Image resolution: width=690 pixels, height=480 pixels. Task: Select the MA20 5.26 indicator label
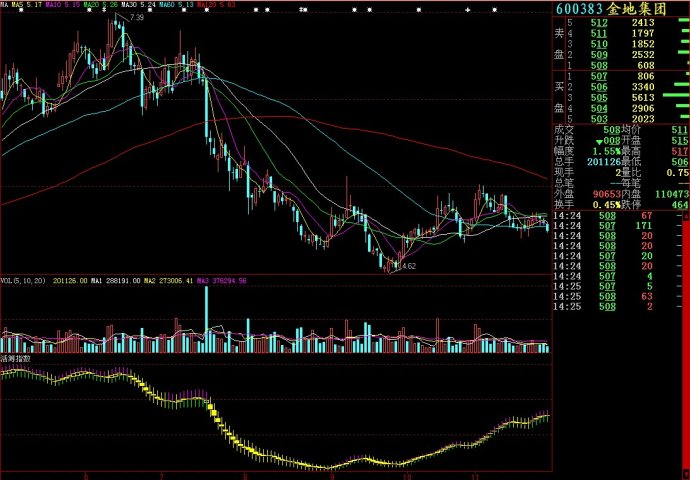(100, 5)
